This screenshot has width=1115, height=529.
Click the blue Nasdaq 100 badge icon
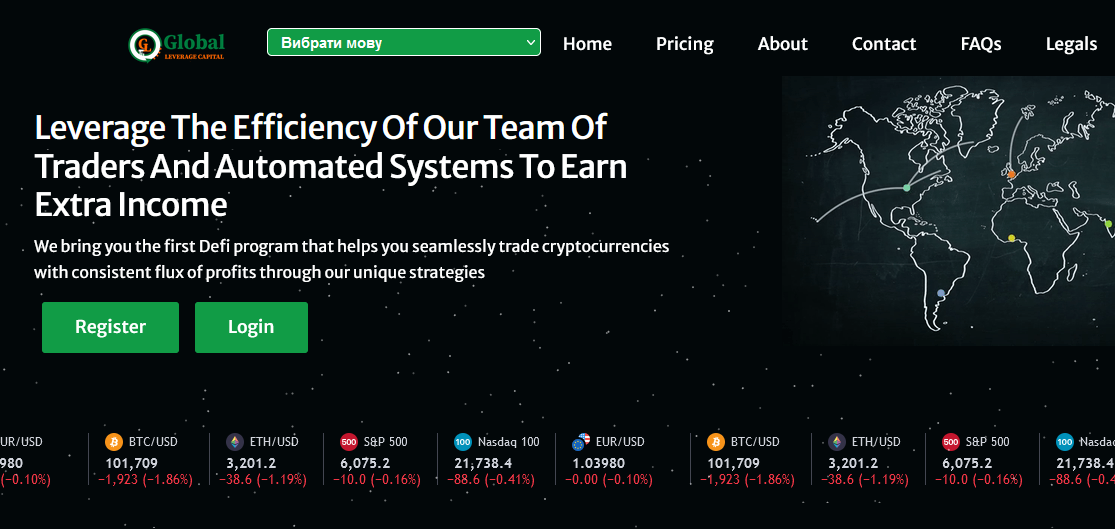point(463,442)
